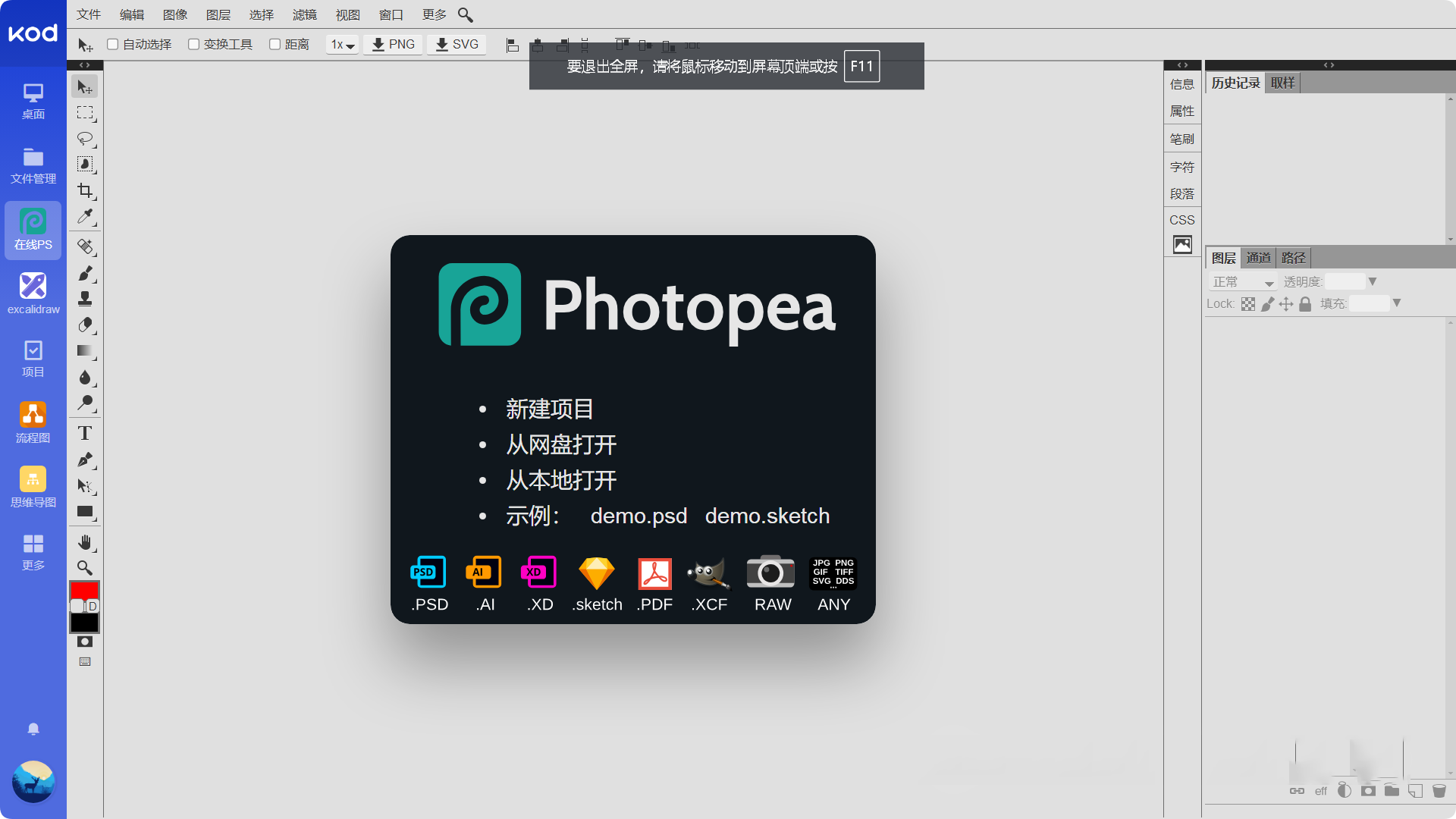Select the Dodge tool
The image size is (1456, 819).
coord(85,403)
